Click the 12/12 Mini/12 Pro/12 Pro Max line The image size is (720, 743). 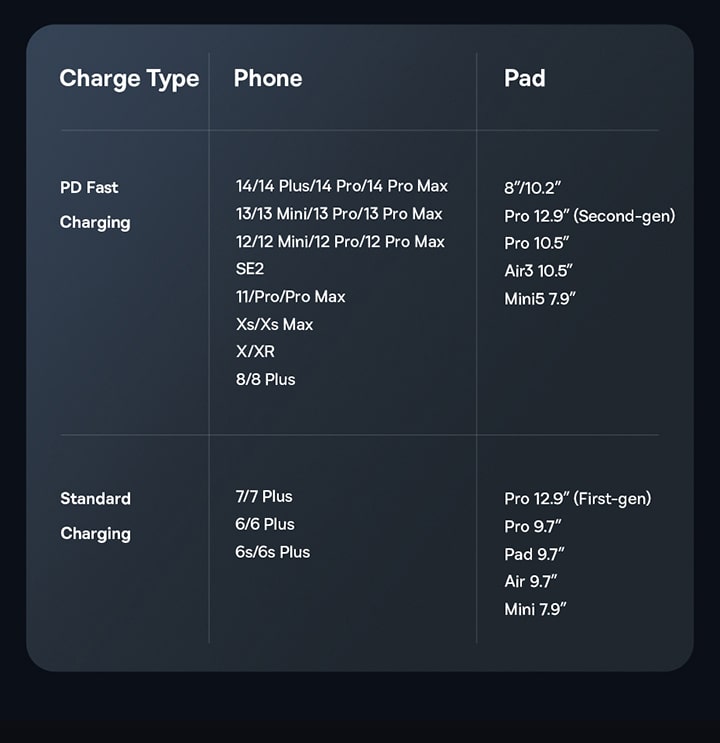340,242
